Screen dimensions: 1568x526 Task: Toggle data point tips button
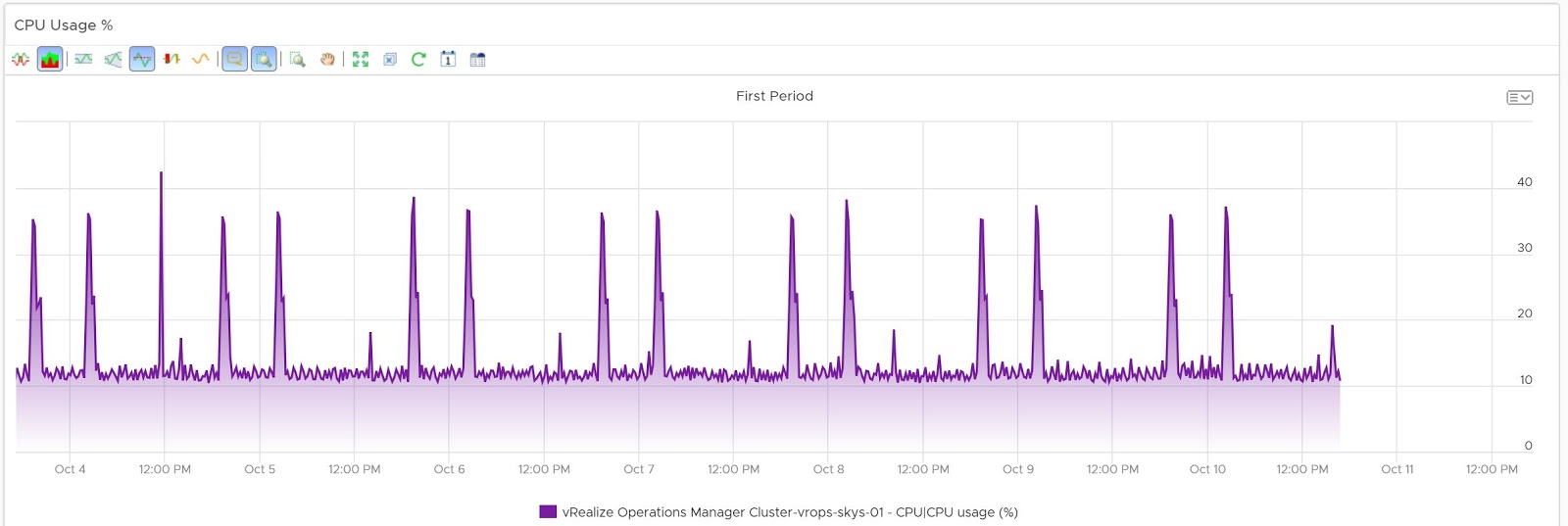234,60
